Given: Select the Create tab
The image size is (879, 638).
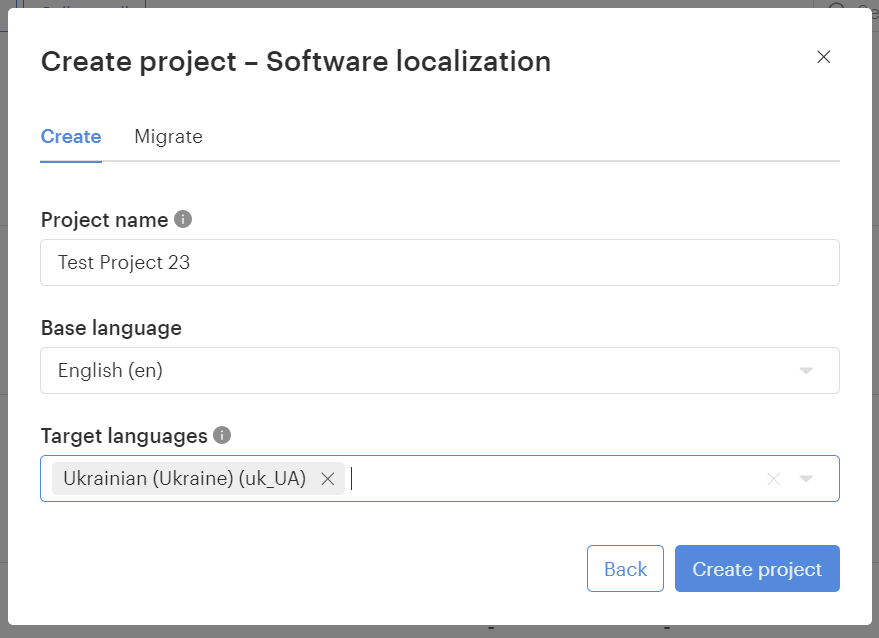Looking at the screenshot, I should tap(71, 137).
